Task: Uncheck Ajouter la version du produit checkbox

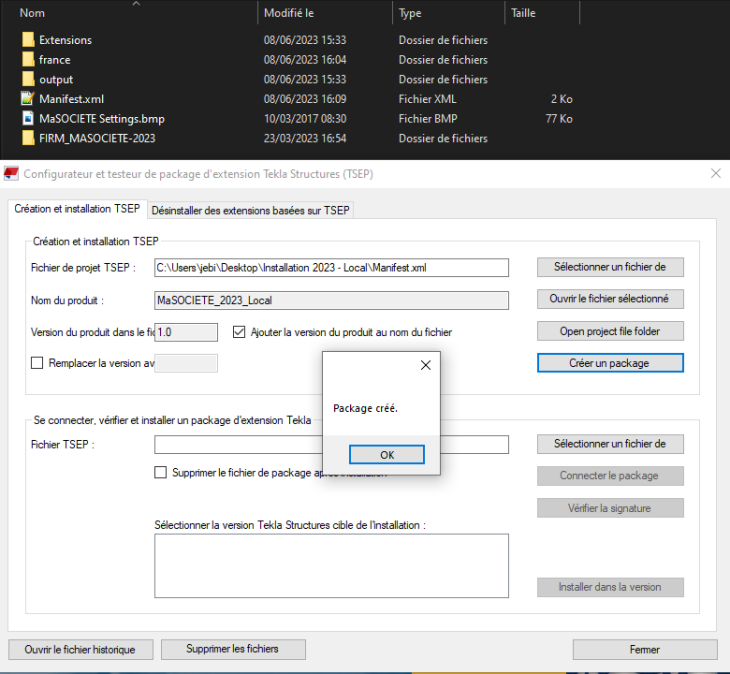Action: (x=239, y=332)
